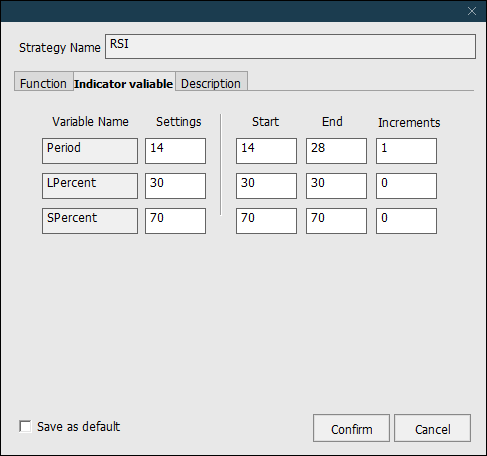Close the dialog with the X icon

(x=472, y=11)
